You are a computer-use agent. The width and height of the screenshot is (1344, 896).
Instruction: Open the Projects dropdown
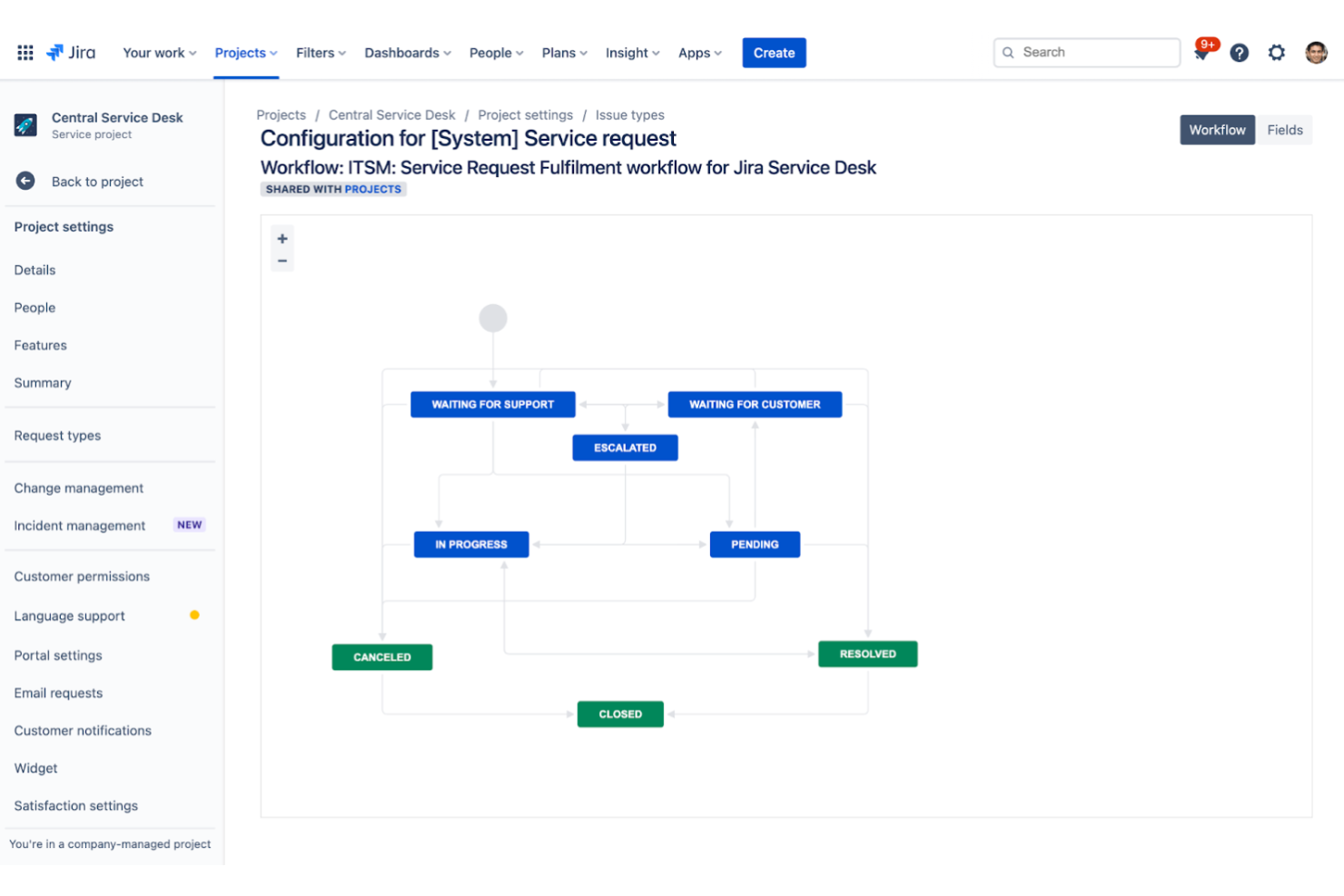tap(245, 53)
